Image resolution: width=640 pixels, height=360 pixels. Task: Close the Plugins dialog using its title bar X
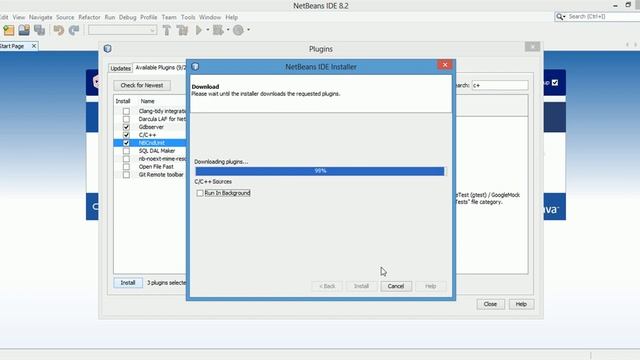[x=532, y=47]
